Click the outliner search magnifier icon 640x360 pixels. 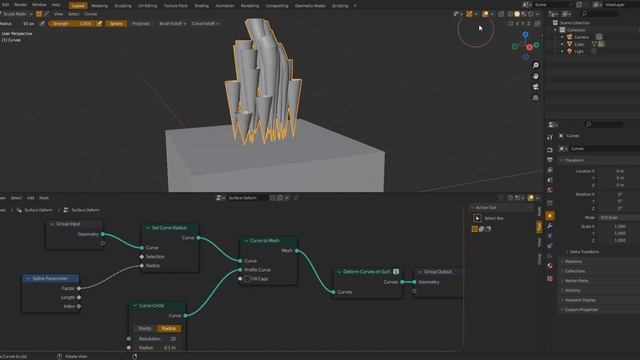[584, 14]
